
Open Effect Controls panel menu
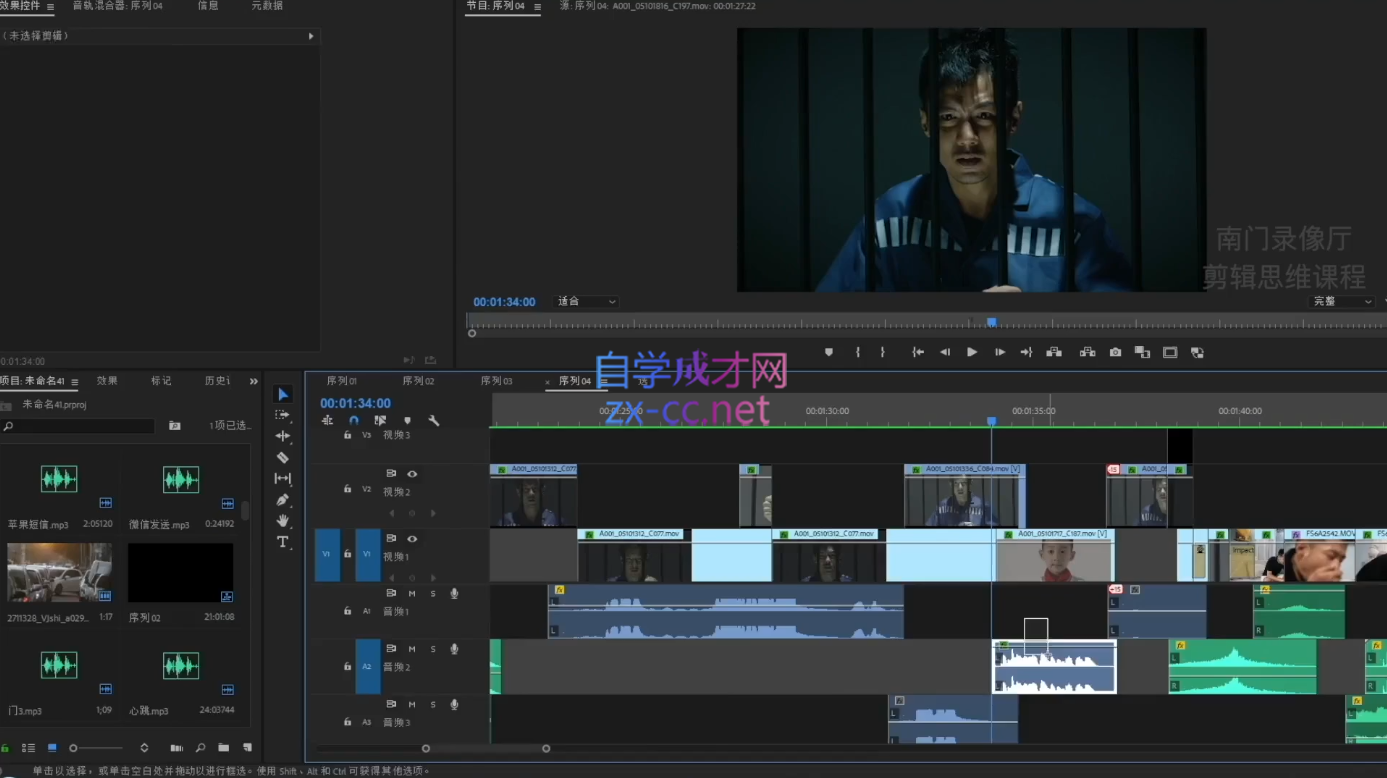51,6
